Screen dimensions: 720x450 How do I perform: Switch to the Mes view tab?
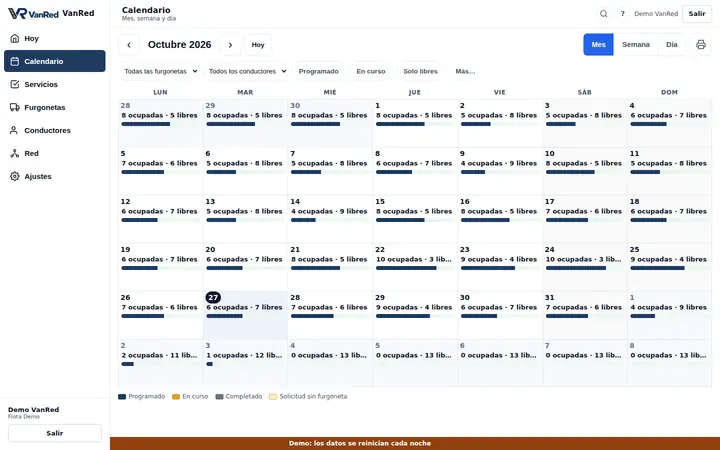[598, 45]
